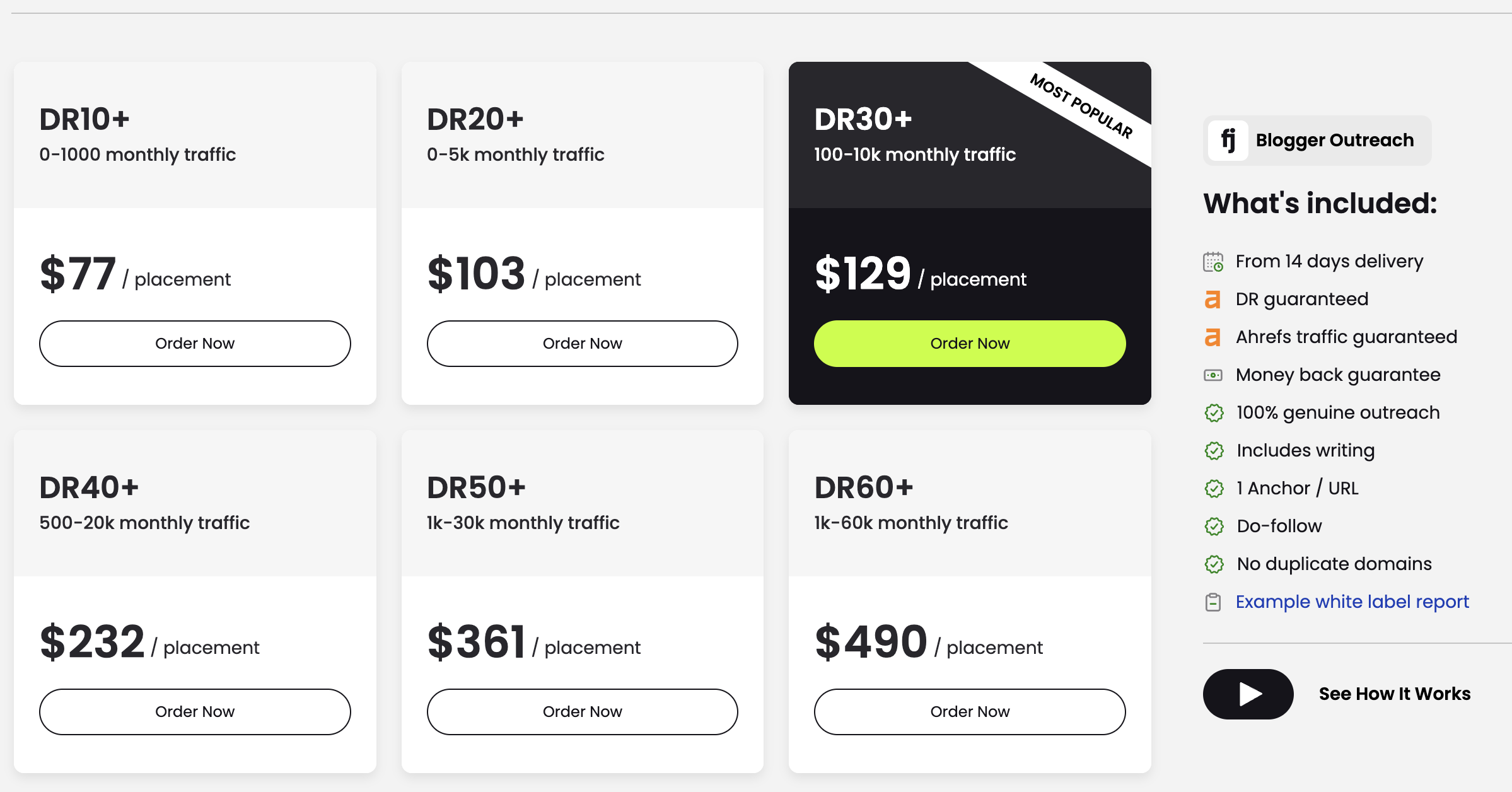This screenshot has width=1512, height=792.
Task: Click the checkmark next to No duplicate domains
Action: (1214, 564)
